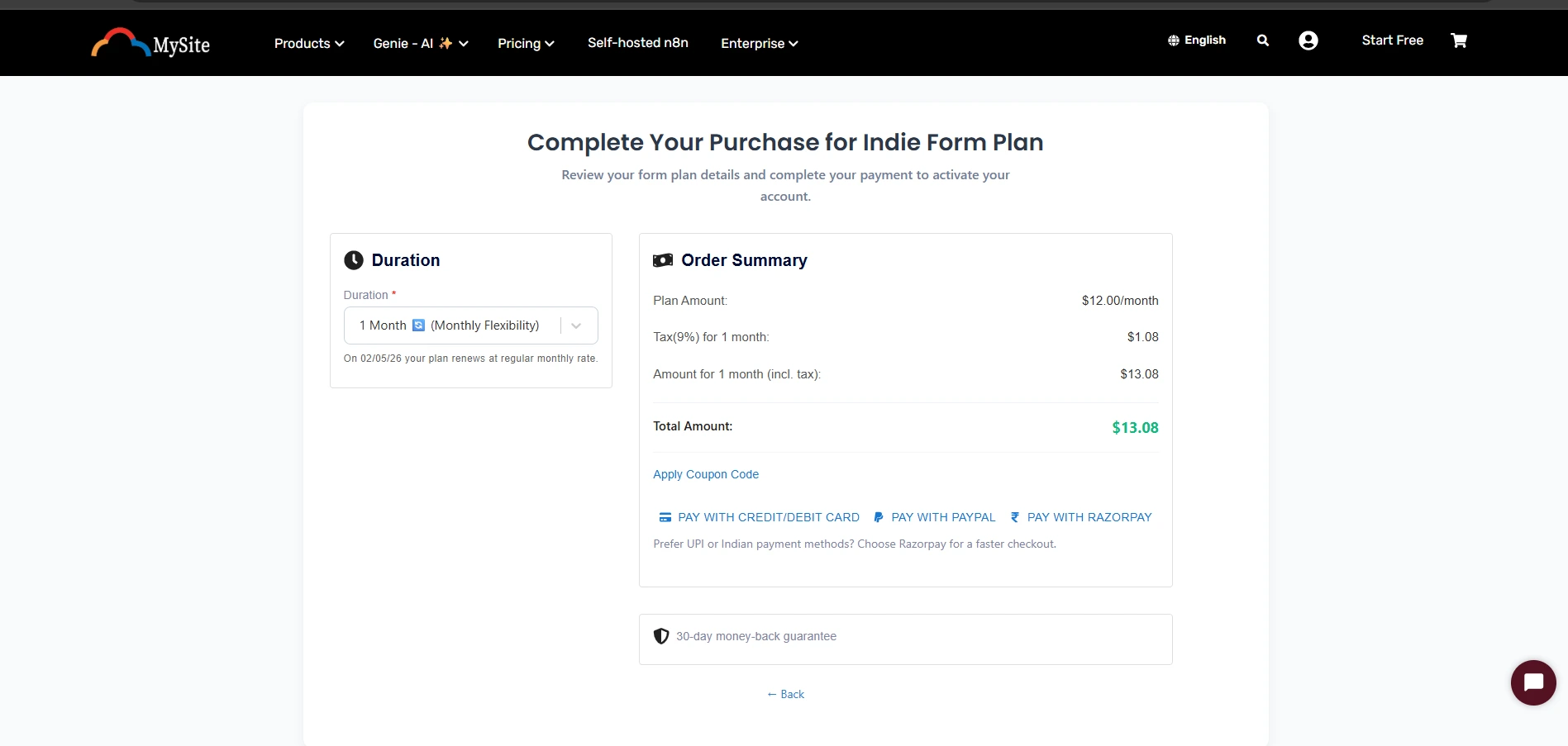
Task: Click the Apply Coupon Code link
Action: (x=706, y=474)
